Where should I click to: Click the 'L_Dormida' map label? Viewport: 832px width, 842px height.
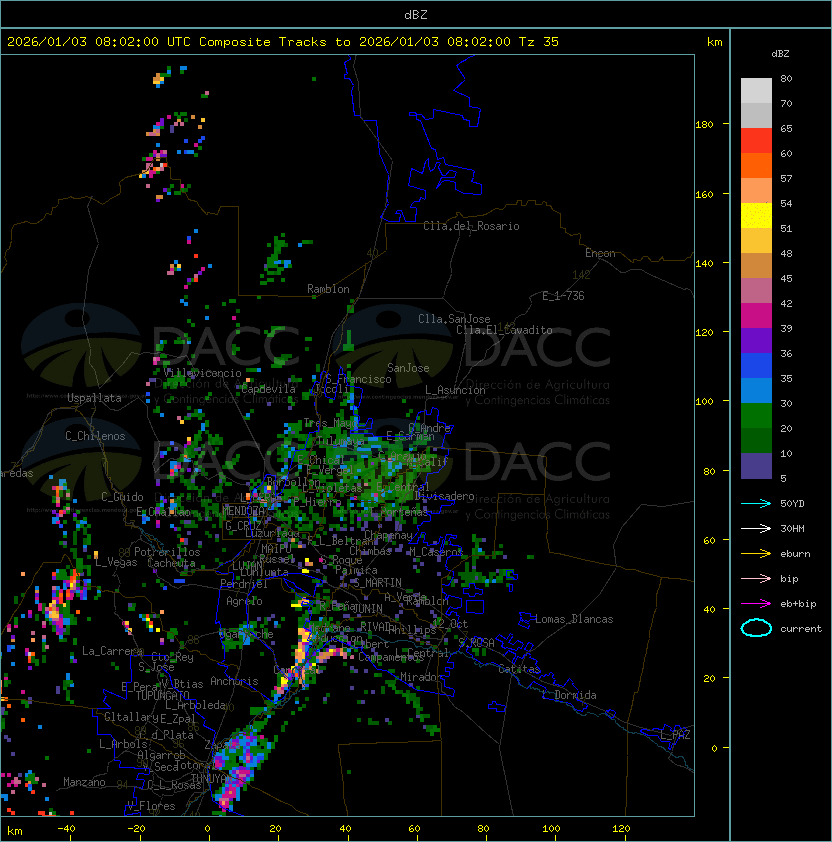[x=569, y=695]
